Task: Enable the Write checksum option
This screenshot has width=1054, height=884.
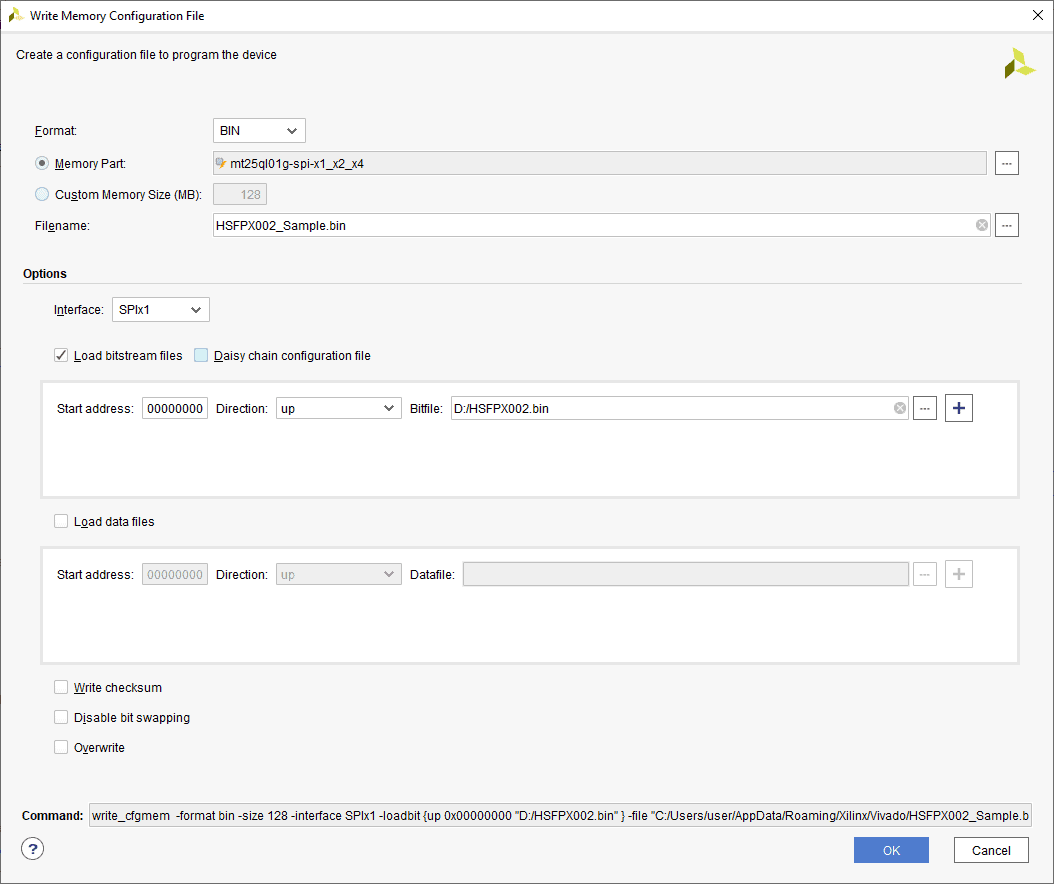Action: pos(62,687)
